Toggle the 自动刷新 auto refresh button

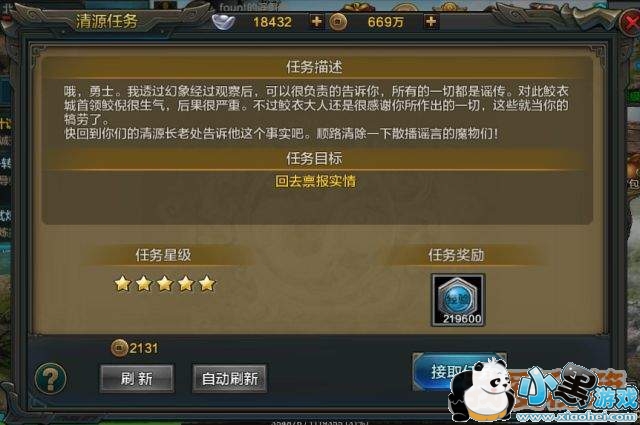pos(229,378)
